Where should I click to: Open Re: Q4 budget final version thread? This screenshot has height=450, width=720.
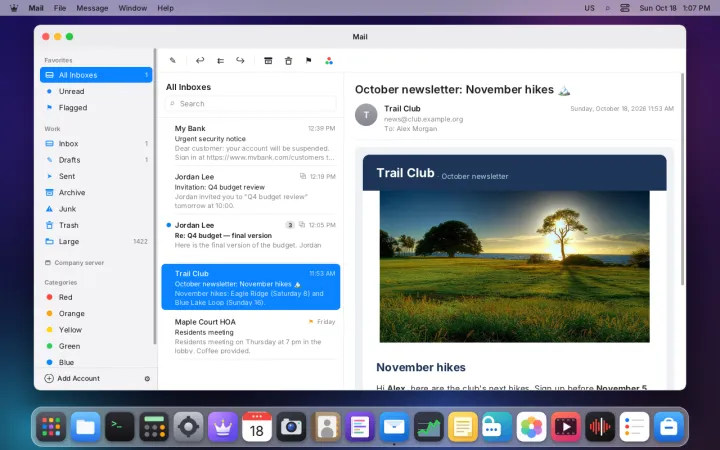(x=251, y=239)
